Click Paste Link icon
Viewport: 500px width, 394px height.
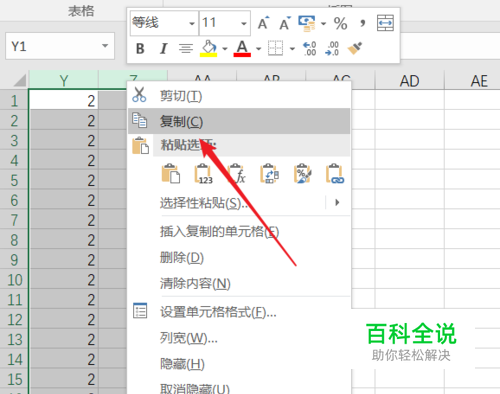[x=335, y=173]
